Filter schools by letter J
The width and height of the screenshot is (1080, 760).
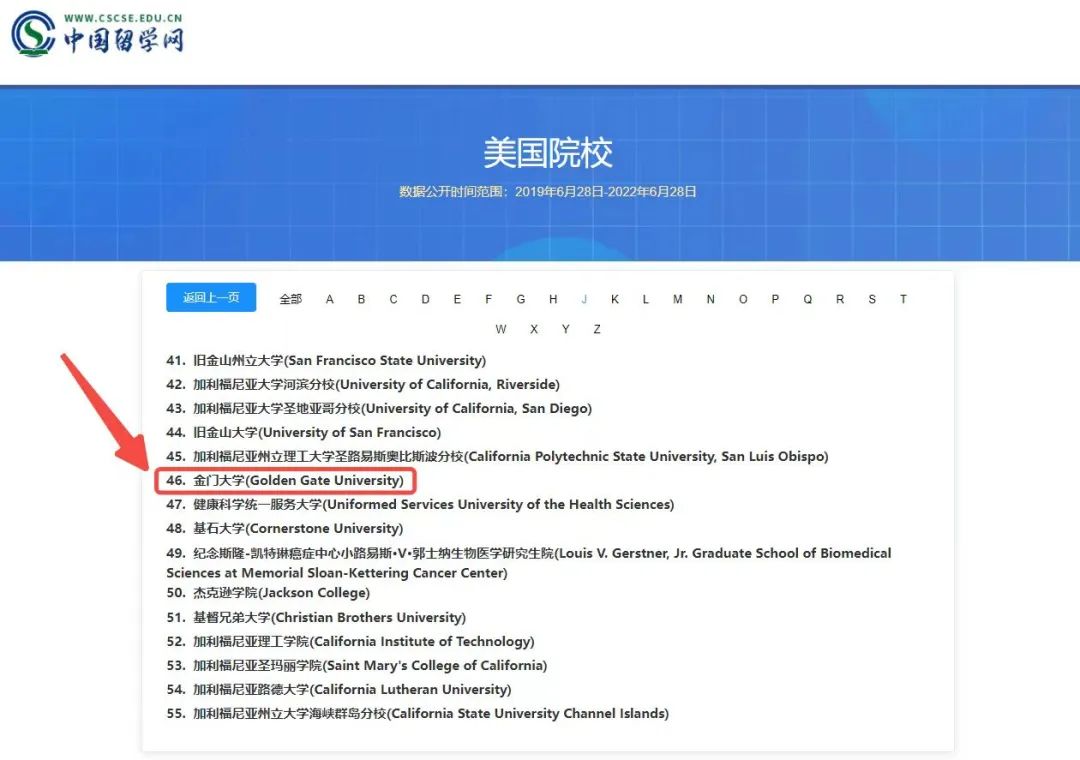[x=584, y=299]
